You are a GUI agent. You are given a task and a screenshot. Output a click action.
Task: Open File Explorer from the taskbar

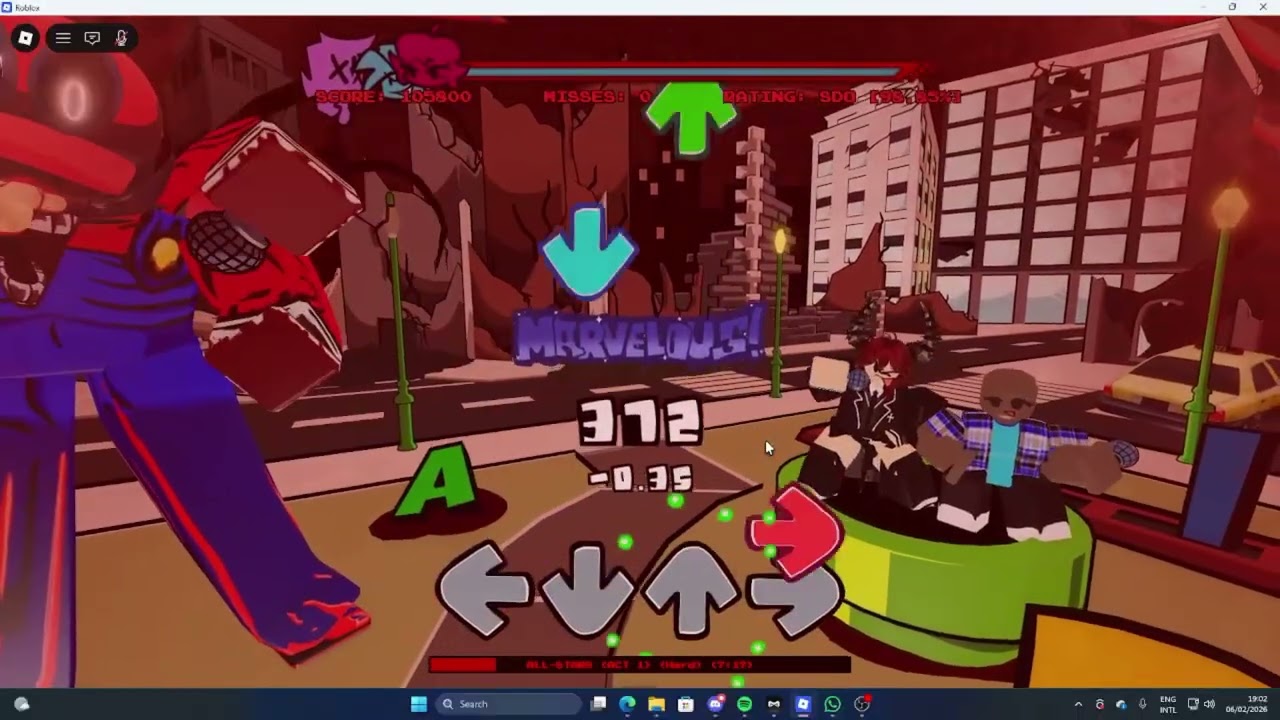656,704
